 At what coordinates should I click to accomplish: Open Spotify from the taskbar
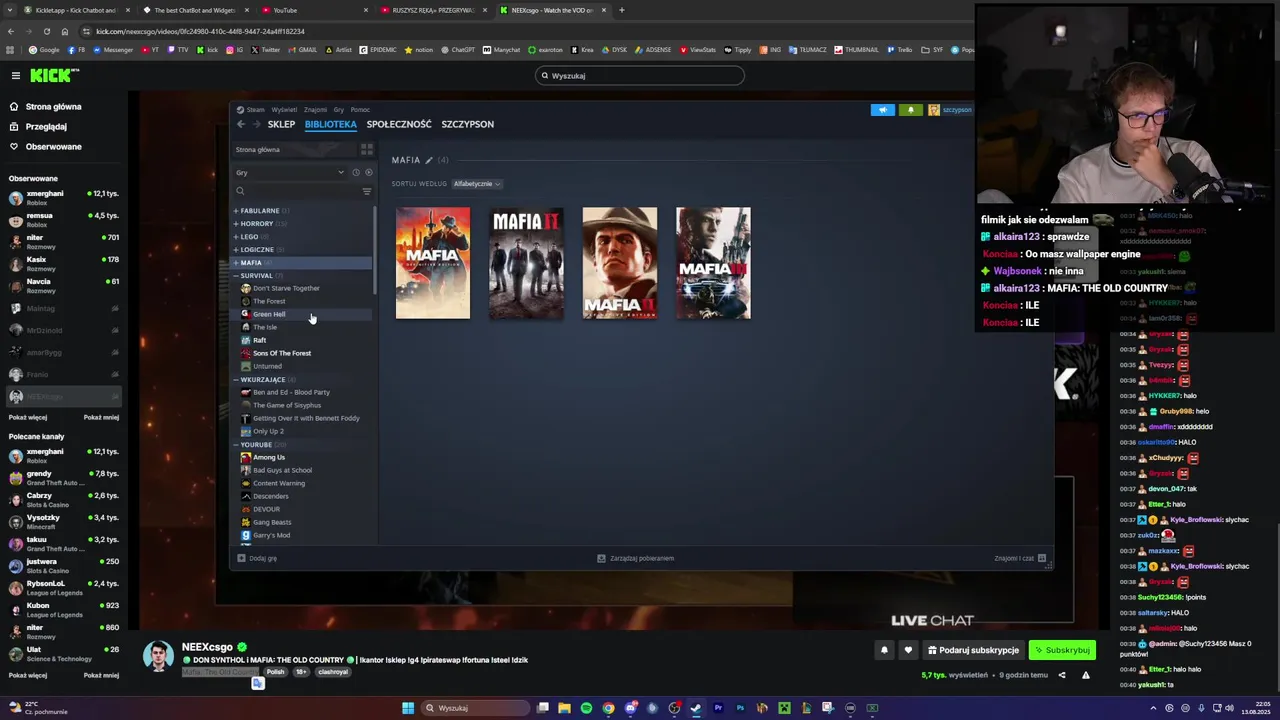pyautogui.click(x=586, y=708)
